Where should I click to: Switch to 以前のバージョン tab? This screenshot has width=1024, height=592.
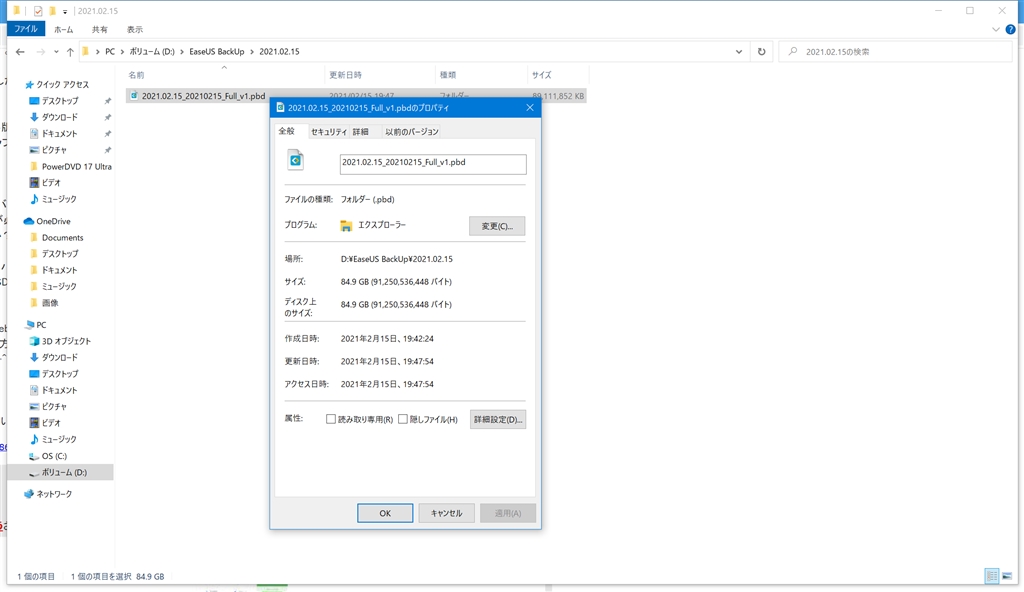411,131
